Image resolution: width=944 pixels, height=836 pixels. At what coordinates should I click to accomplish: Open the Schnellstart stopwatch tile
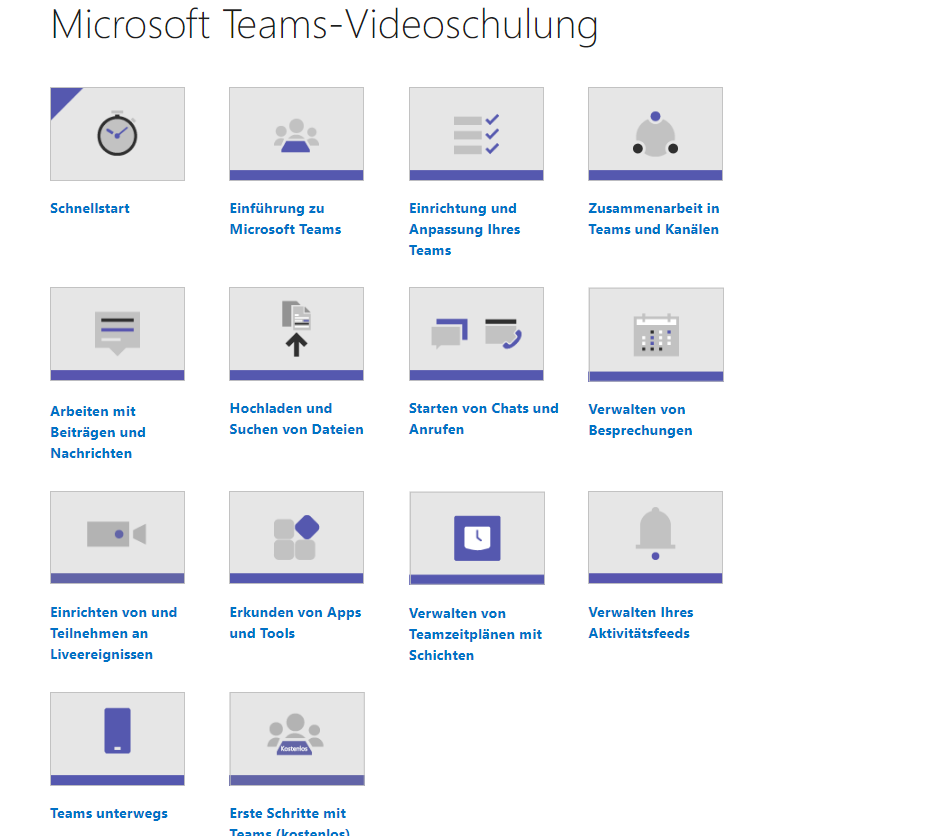click(117, 134)
